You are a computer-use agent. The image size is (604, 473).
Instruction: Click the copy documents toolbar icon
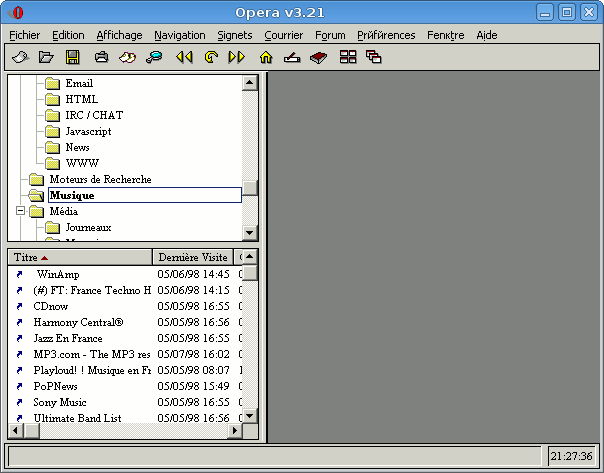[128, 57]
